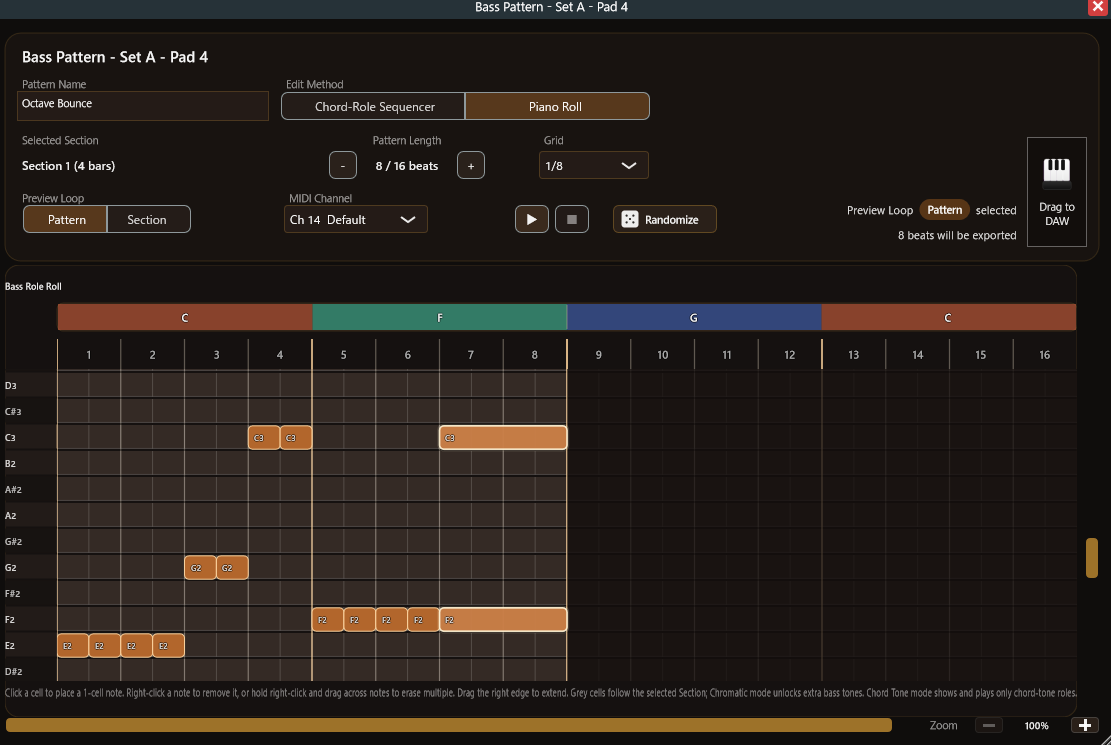
Task: Select the blue G chord block
Action: (x=694, y=318)
